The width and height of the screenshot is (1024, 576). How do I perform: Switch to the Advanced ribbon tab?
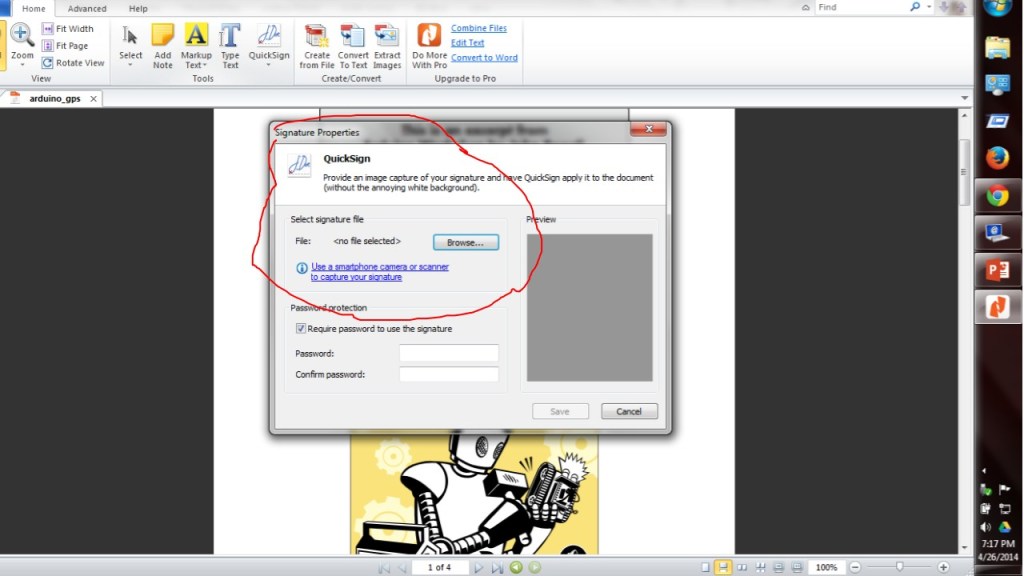click(86, 8)
